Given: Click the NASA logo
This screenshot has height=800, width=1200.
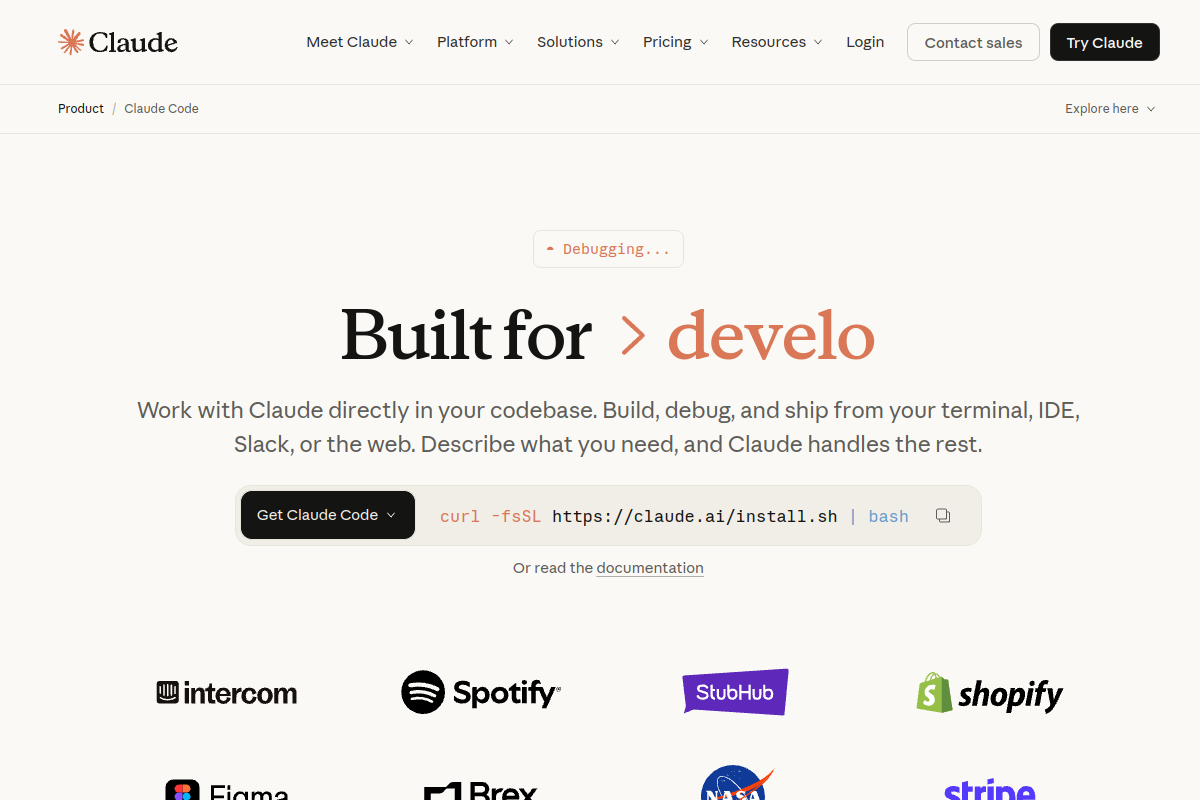Looking at the screenshot, I should [737, 785].
